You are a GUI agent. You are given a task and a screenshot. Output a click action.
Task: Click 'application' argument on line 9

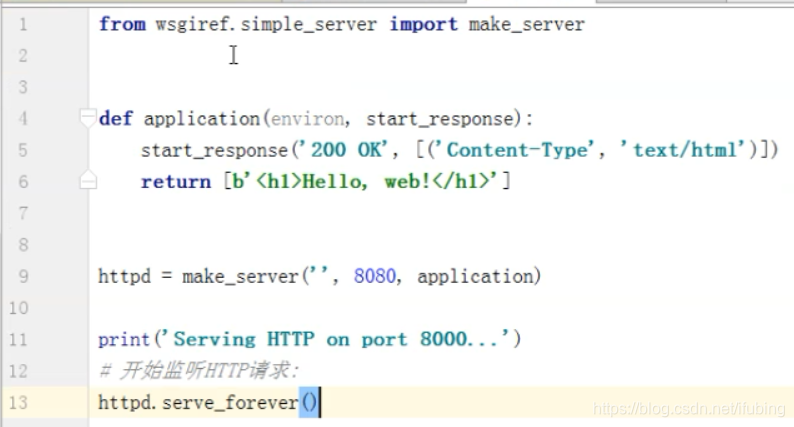[x=475, y=277]
